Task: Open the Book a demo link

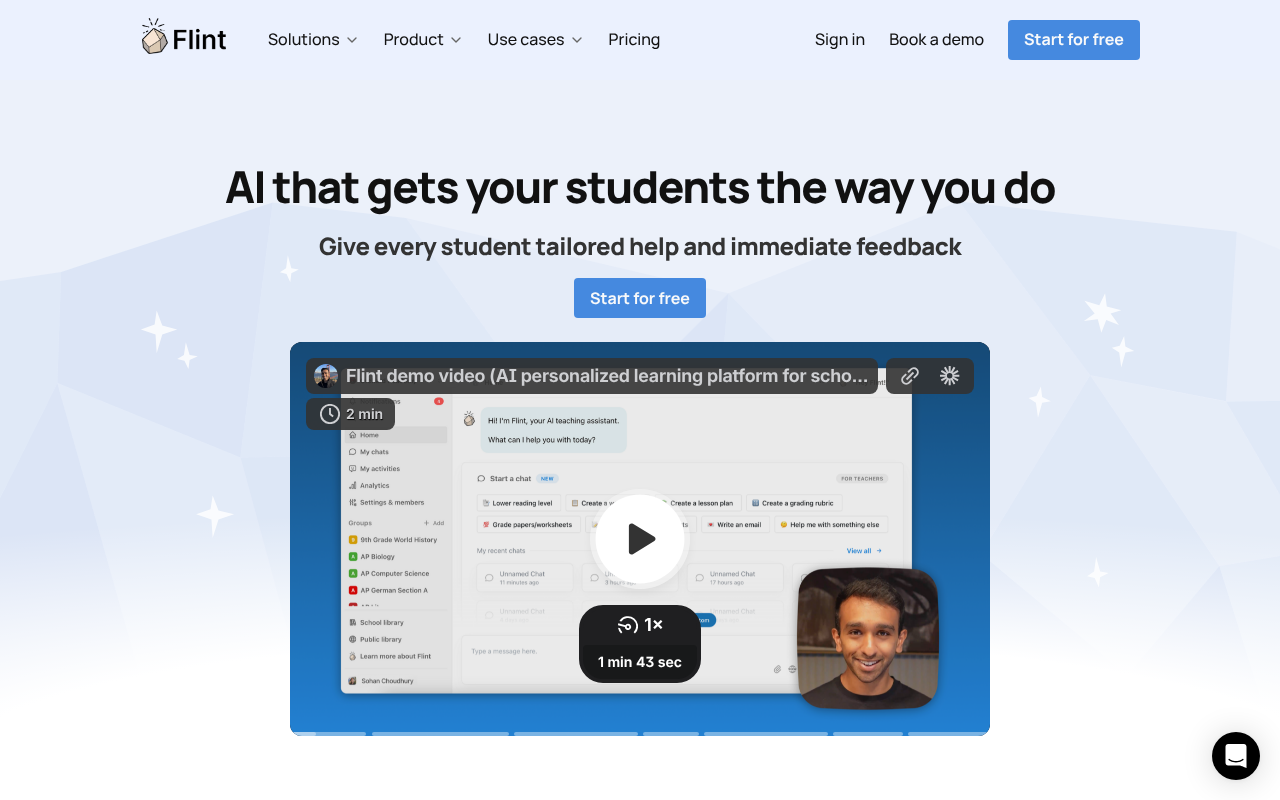Action: coord(936,40)
